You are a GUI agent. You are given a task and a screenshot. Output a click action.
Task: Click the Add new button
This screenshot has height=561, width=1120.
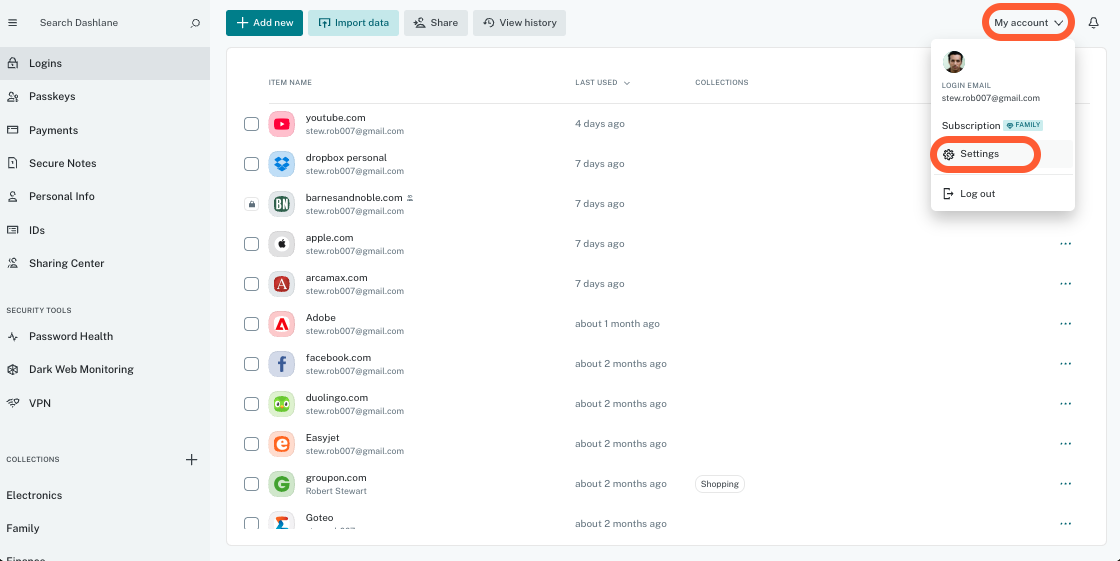click(264, 23)
